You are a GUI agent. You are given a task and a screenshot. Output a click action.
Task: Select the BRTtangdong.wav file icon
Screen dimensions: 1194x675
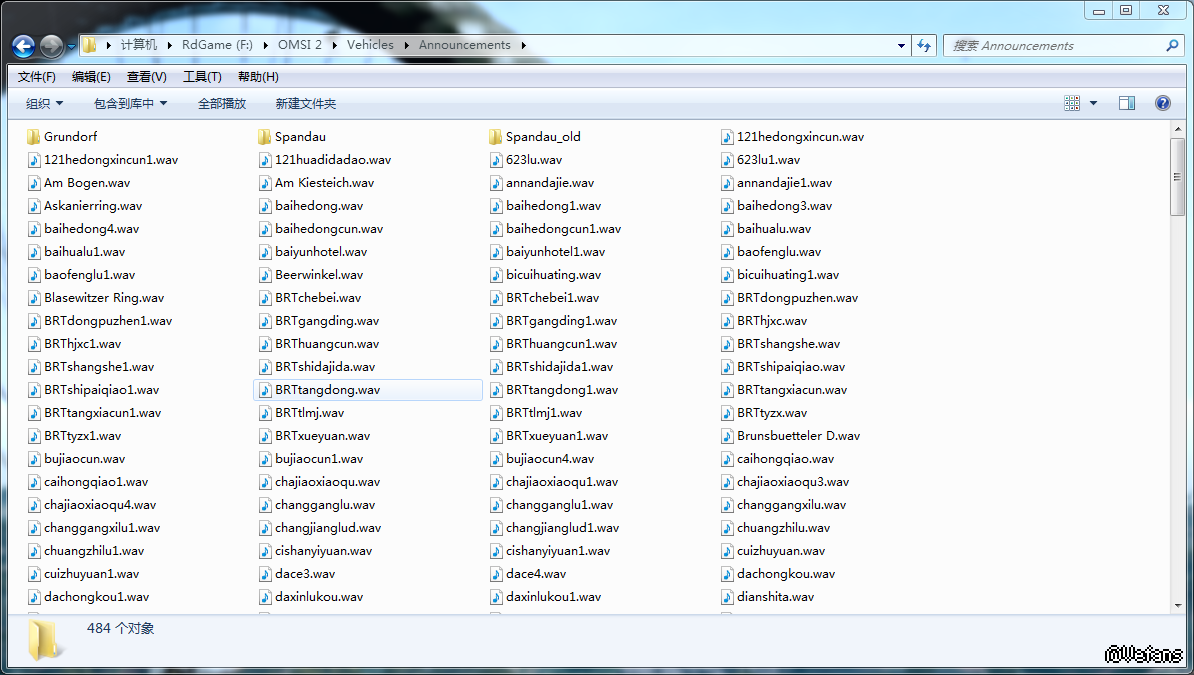click(265, 390)
